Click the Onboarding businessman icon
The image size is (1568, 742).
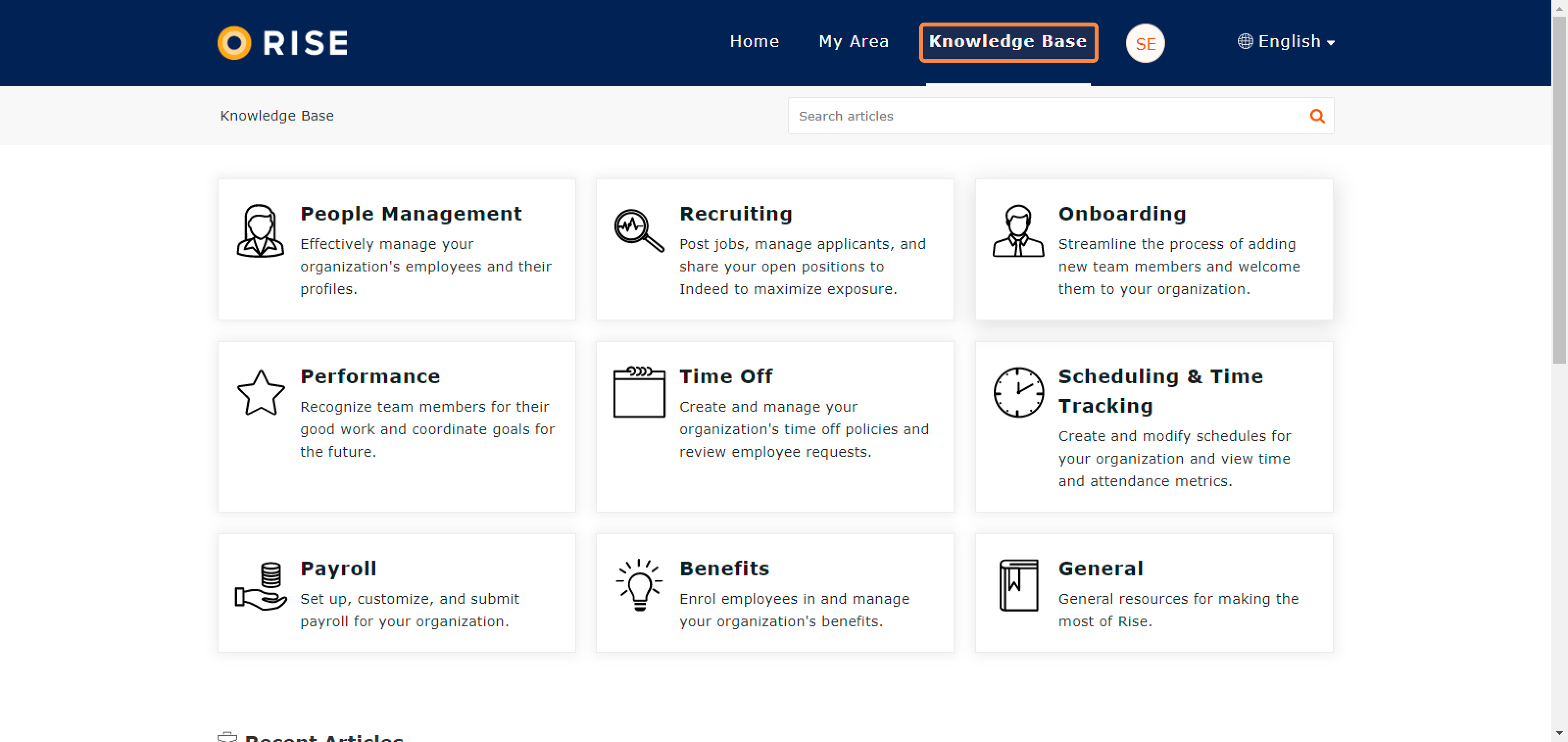1018,231
